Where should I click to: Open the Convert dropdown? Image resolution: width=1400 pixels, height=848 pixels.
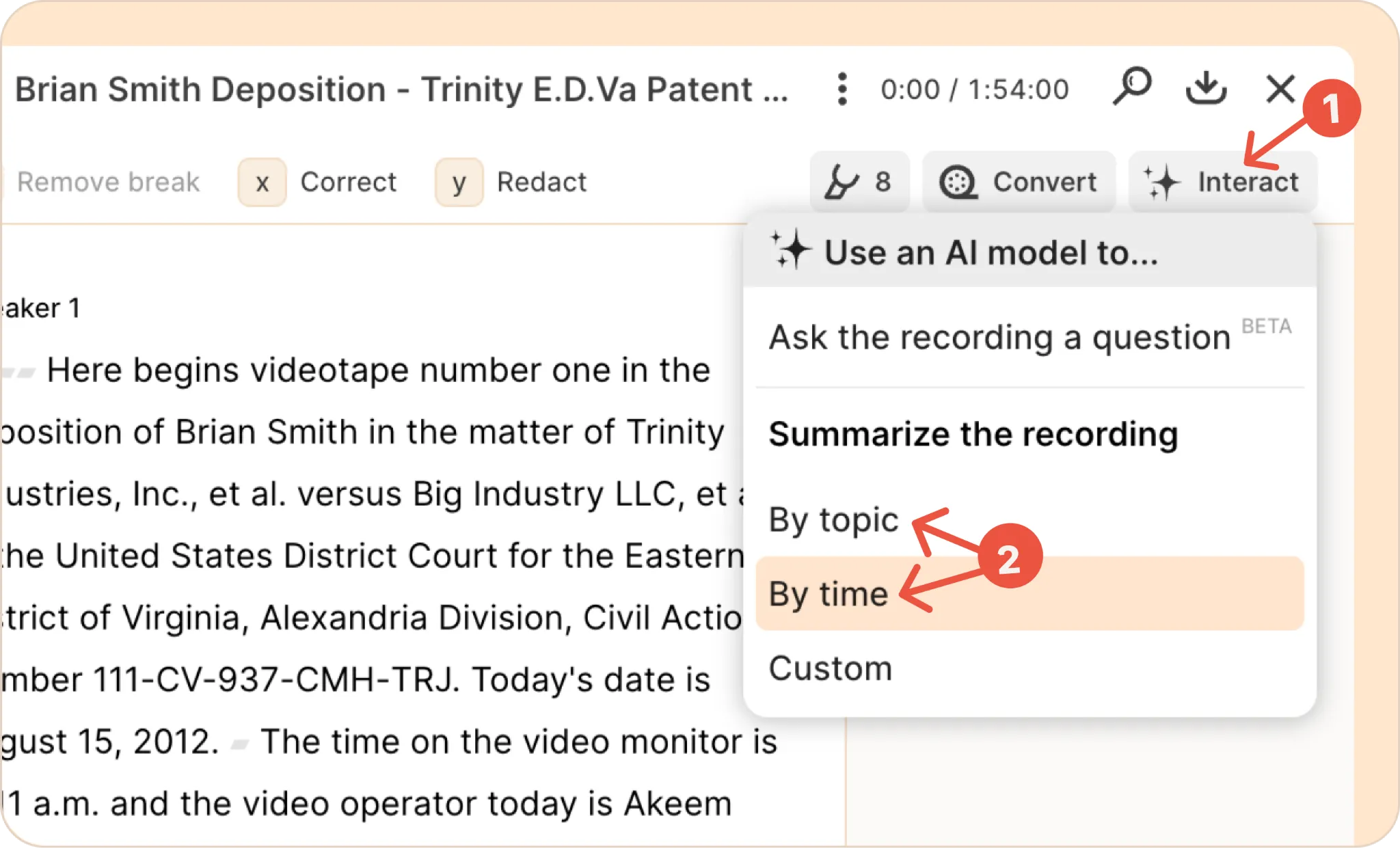(1019, 182)
